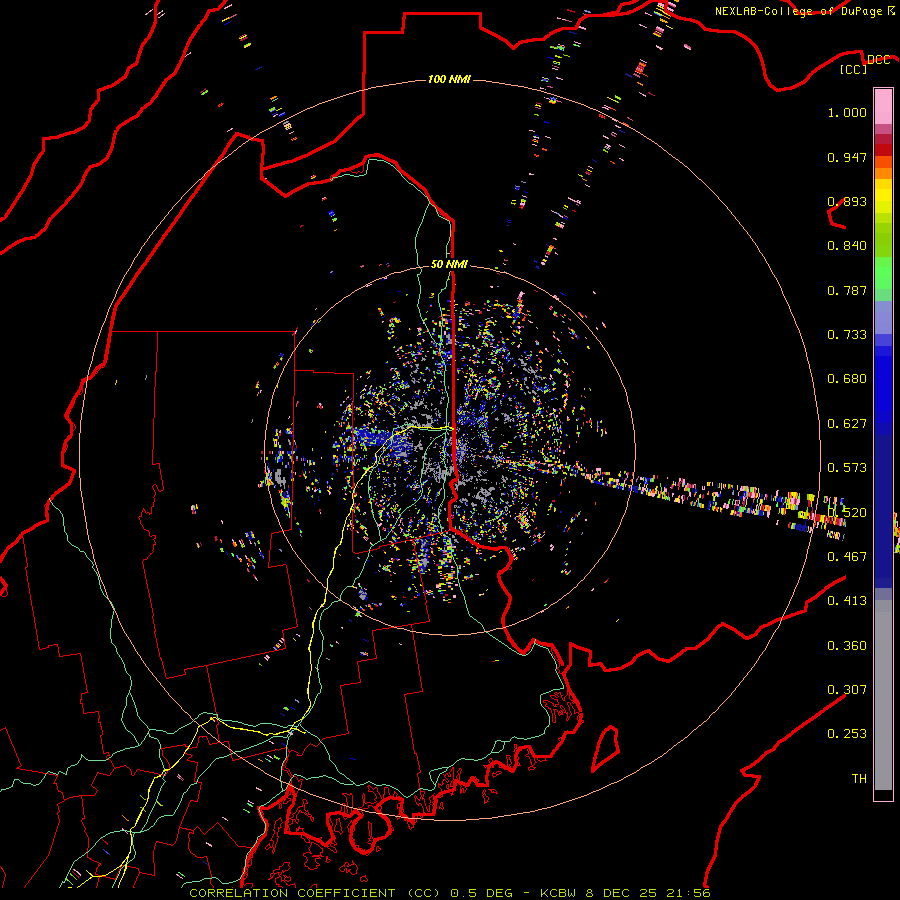Click the 0.253 scale value

click(847, 734)
